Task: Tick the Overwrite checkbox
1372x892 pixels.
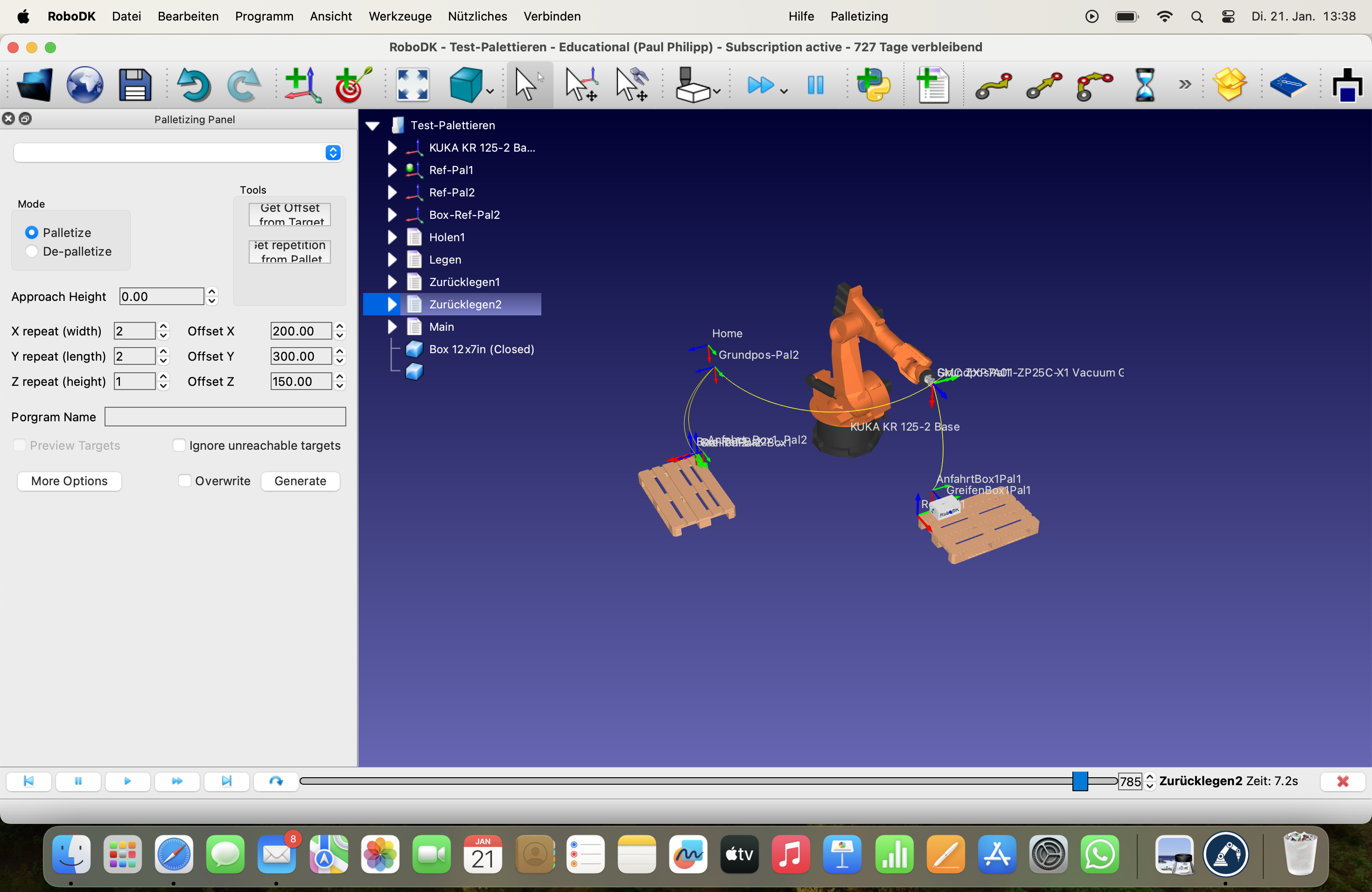Action: (x=184, y=481)
